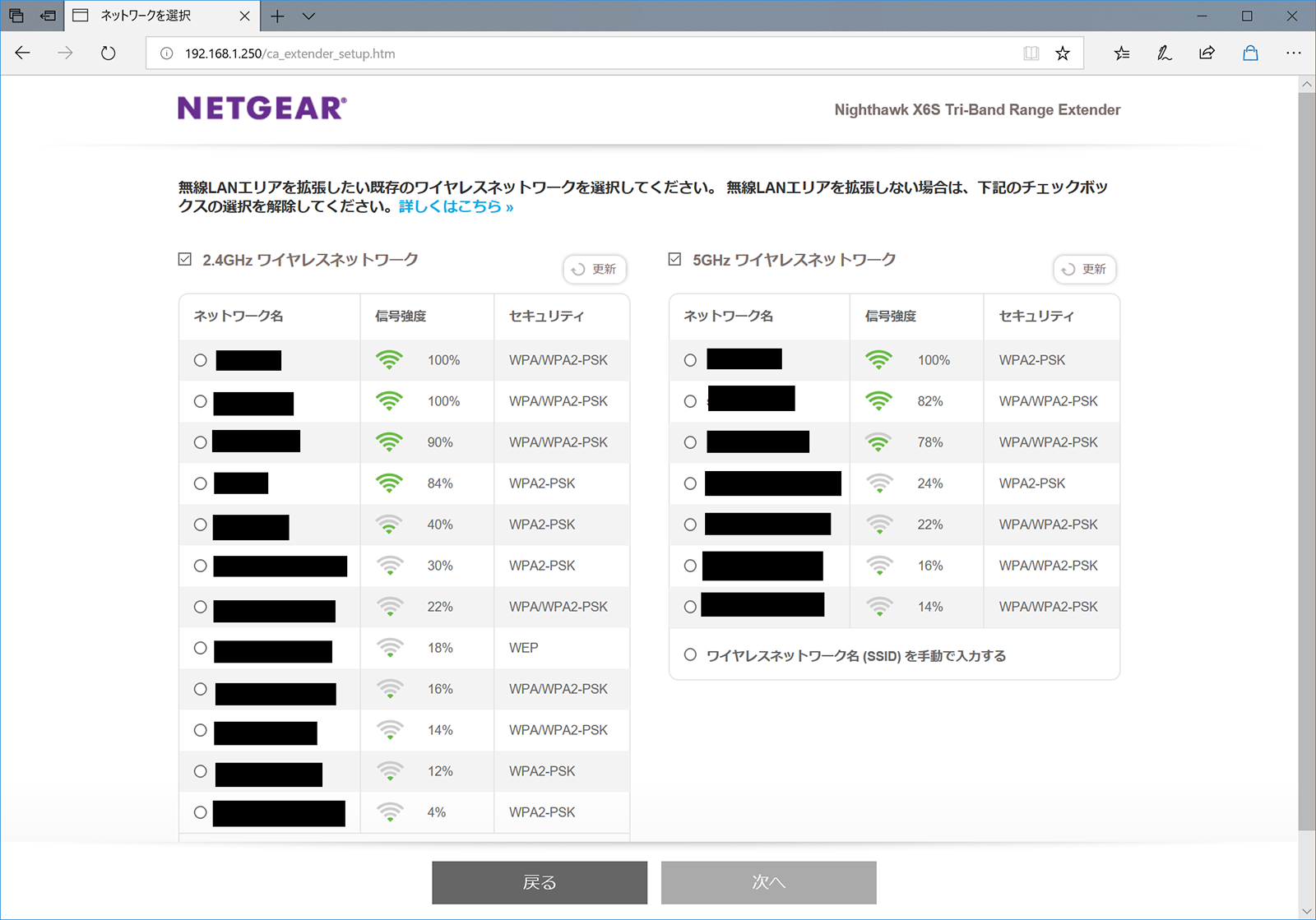The image size is (1316, 920).
Task: Click the add notes pen icon
Action: point(1164,53)
